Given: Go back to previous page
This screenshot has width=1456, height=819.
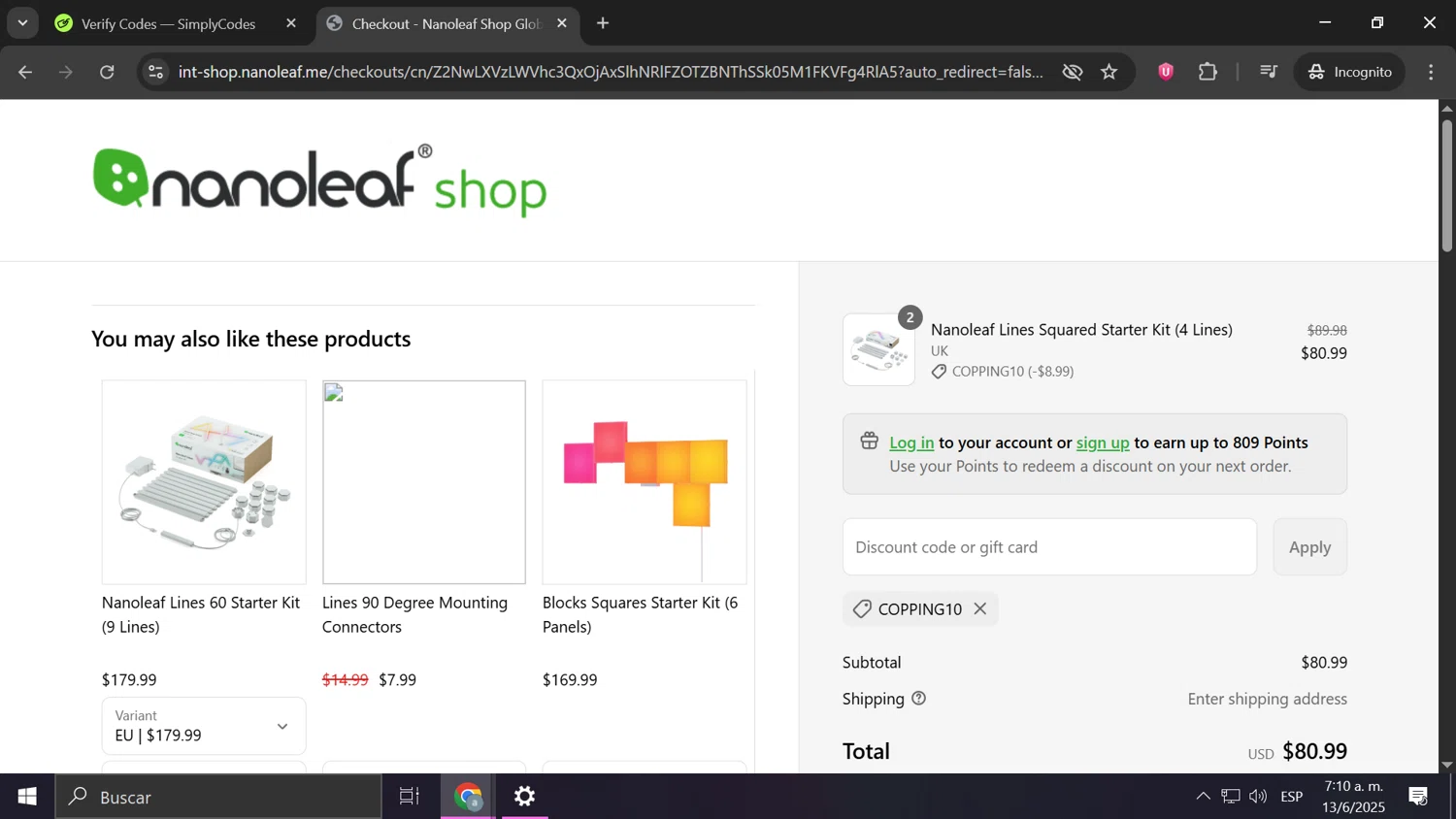Looking at the screenshot, I should (25, 72).
